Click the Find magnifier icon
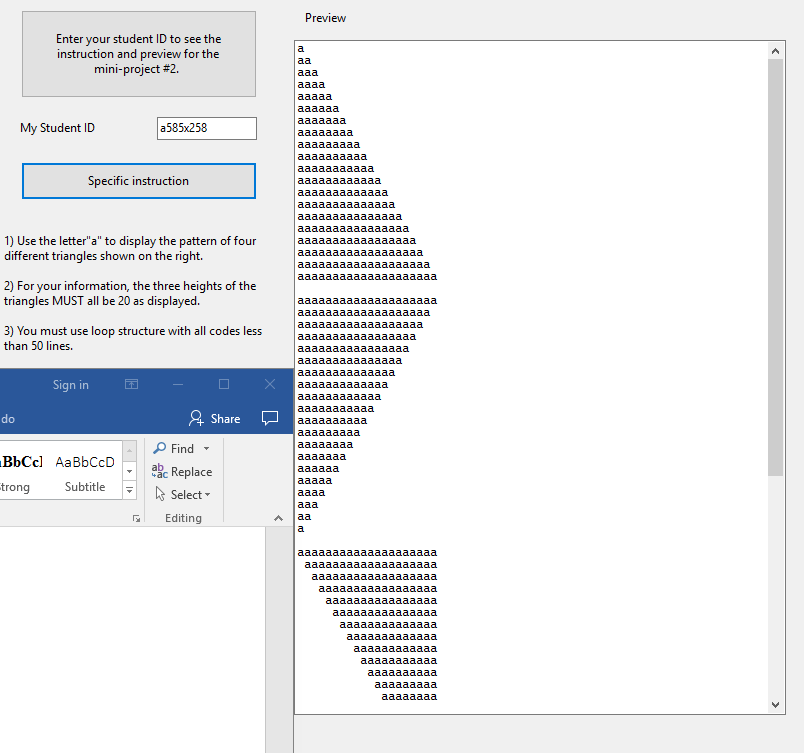Image resolution: width=804 pixels, height=753 pixels. (161, 448)
